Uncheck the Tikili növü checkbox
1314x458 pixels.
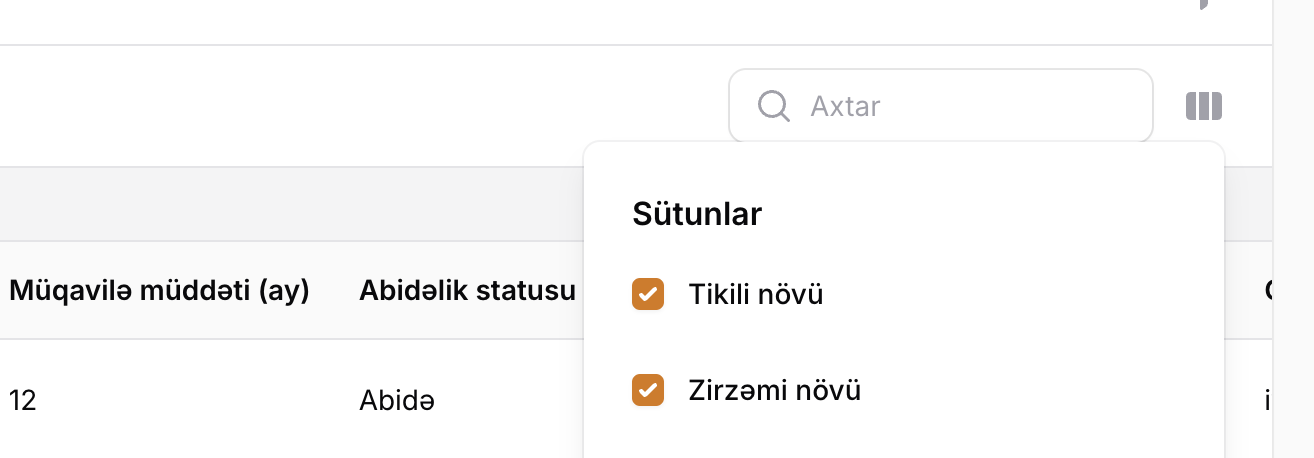coord(648,295)
